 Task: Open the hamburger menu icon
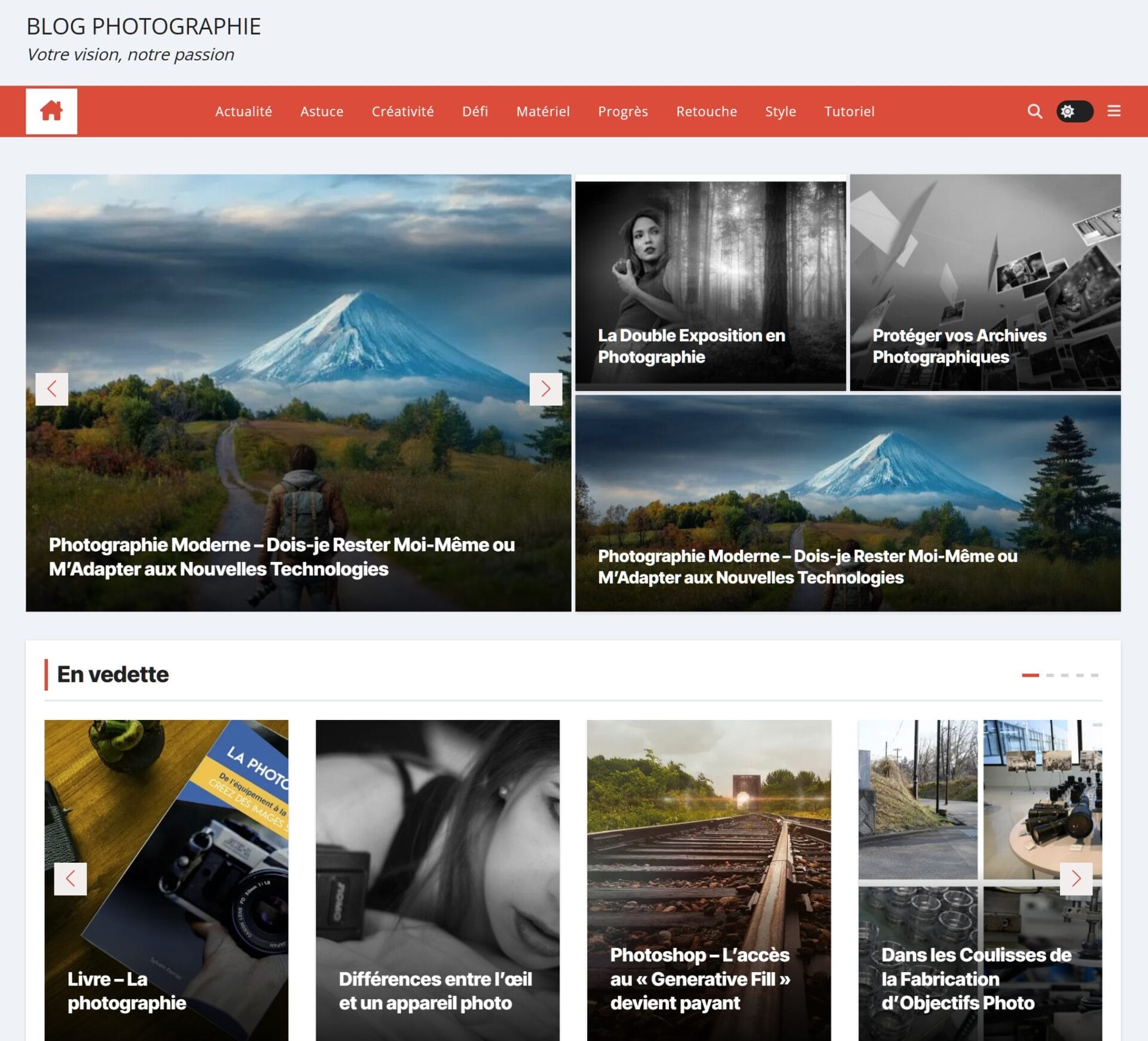coord(1113,111)
